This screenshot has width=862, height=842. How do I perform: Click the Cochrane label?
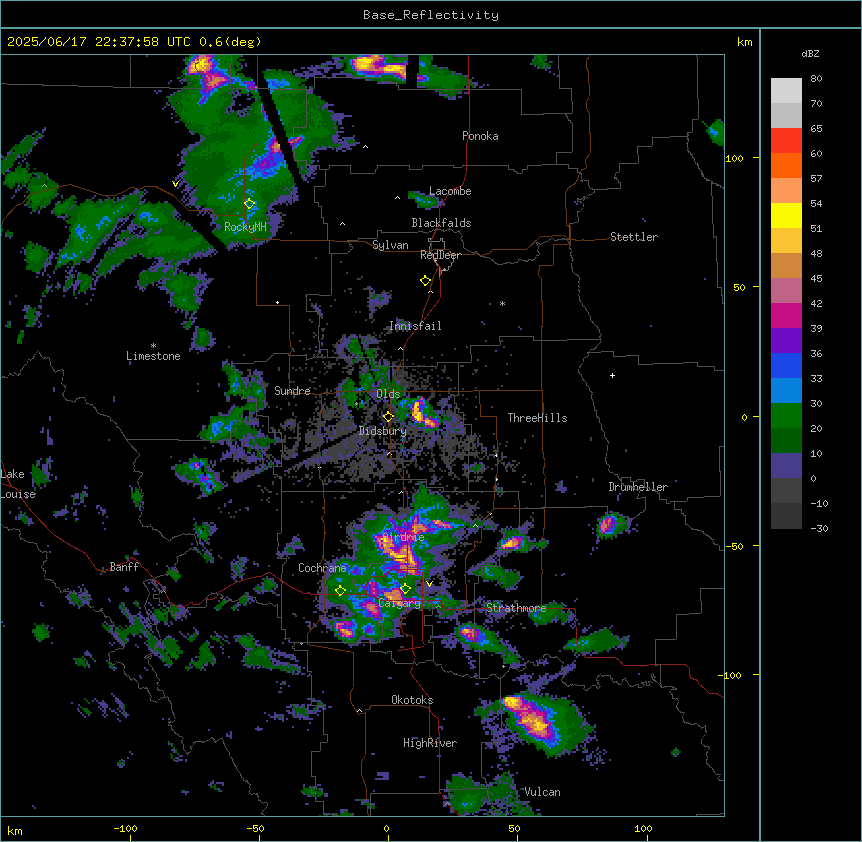click(322, 568)
